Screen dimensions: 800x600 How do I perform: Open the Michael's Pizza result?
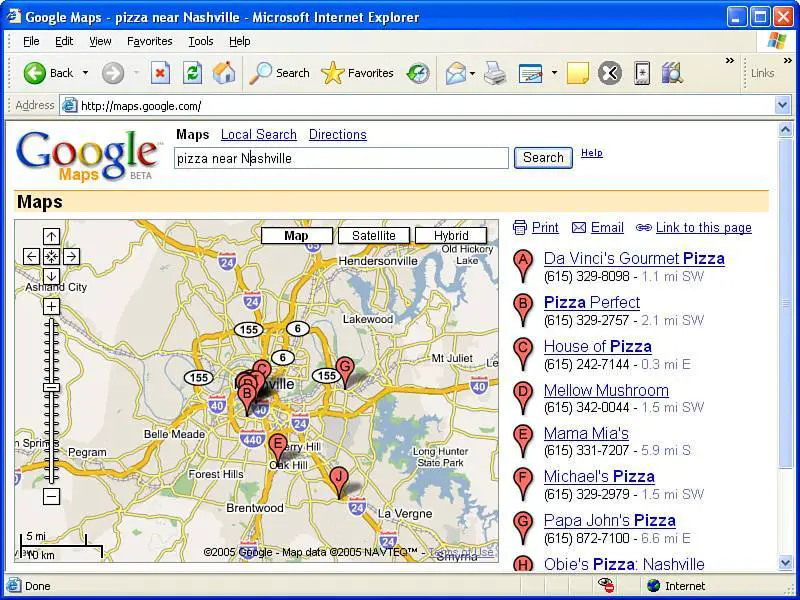pos(599,477)
